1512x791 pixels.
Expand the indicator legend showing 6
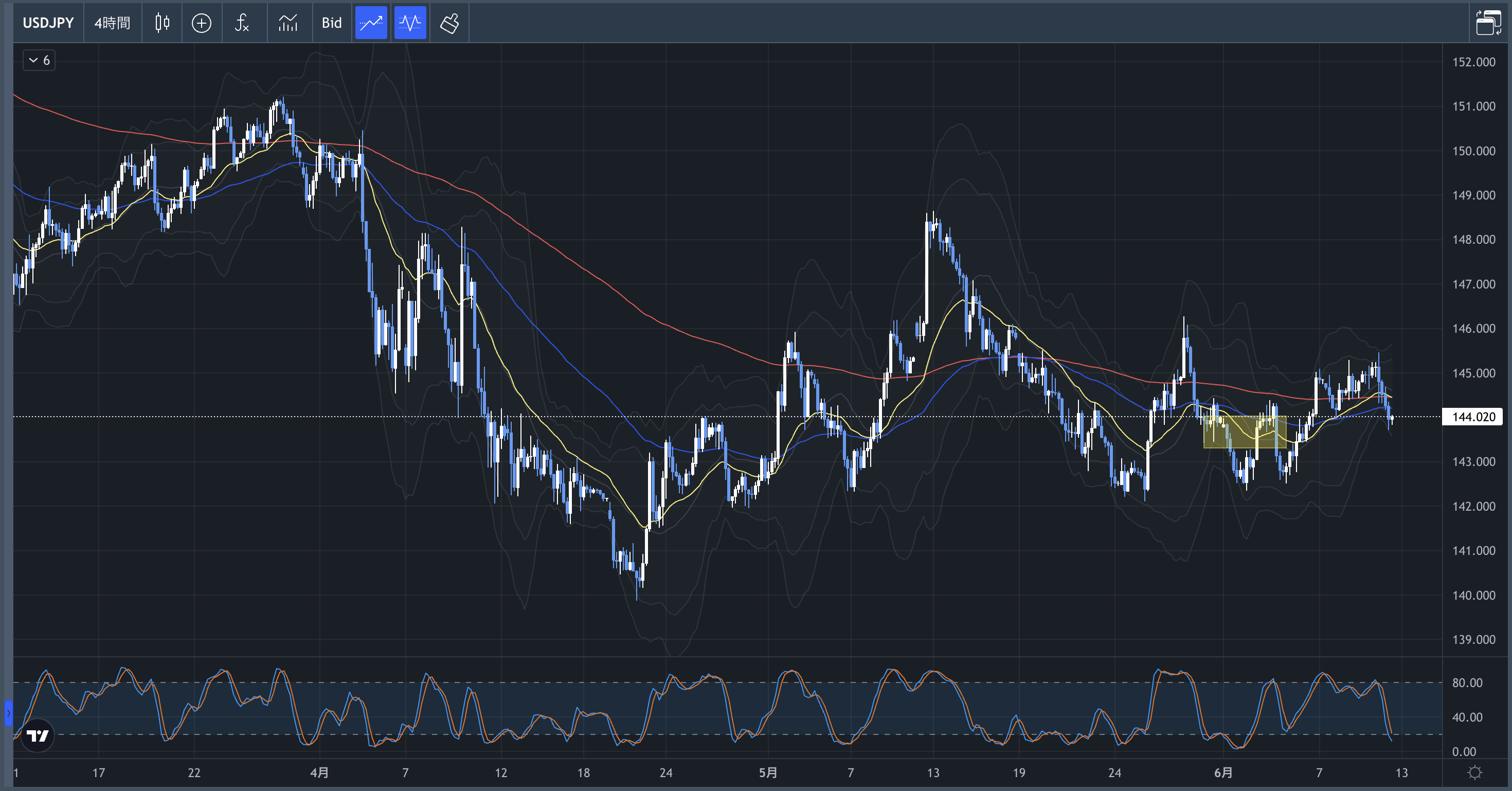point(39,60)
